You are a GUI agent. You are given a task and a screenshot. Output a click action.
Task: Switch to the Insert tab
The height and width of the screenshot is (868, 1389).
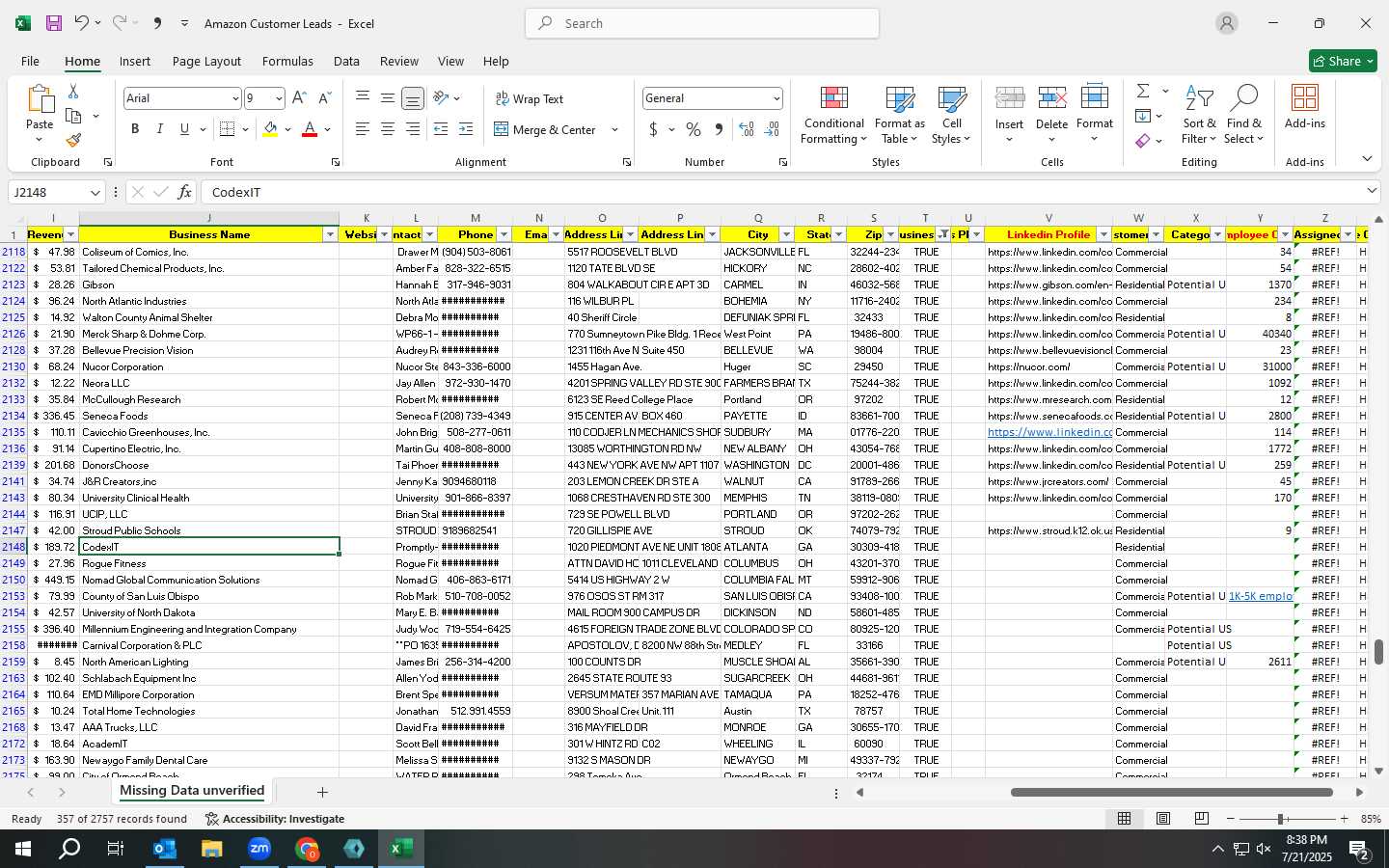coord(135,61)
